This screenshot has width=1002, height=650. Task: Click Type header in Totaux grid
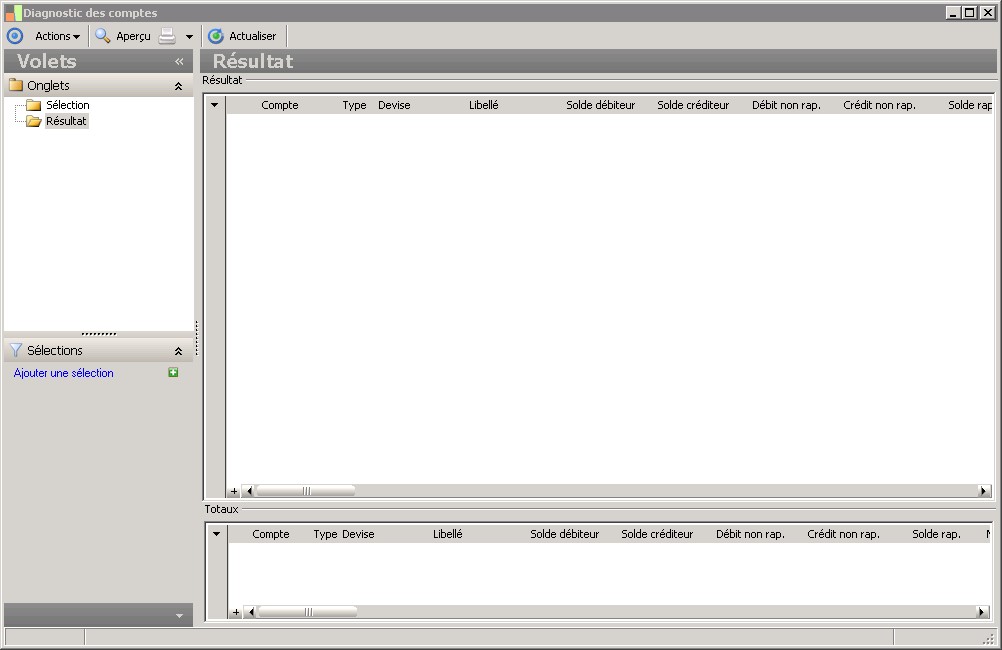[325, 534]
